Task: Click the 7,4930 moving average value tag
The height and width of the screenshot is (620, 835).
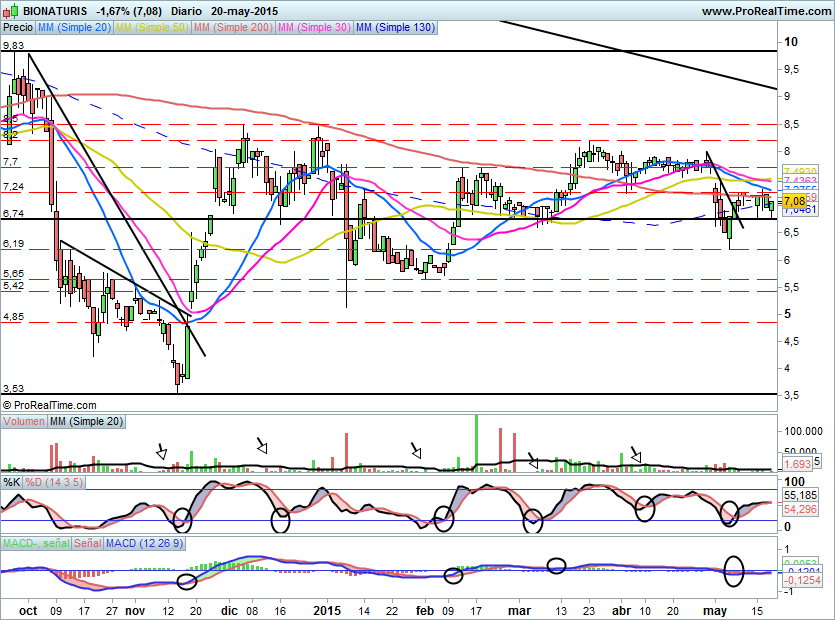Action: [x=800, y=172]
